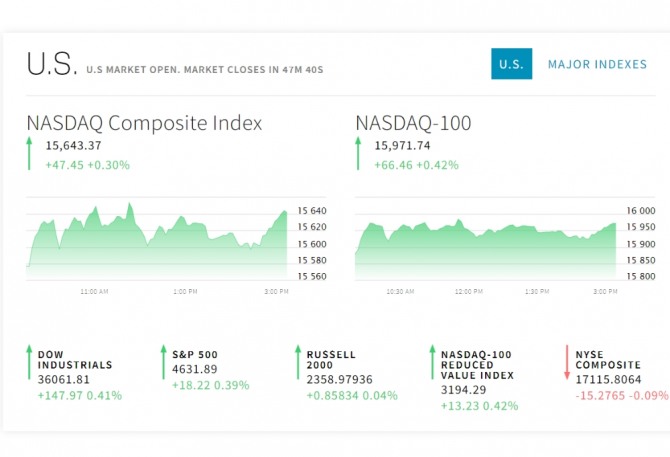Open Dow Industrials index details
670x457 pixels.
click(75, 360)
